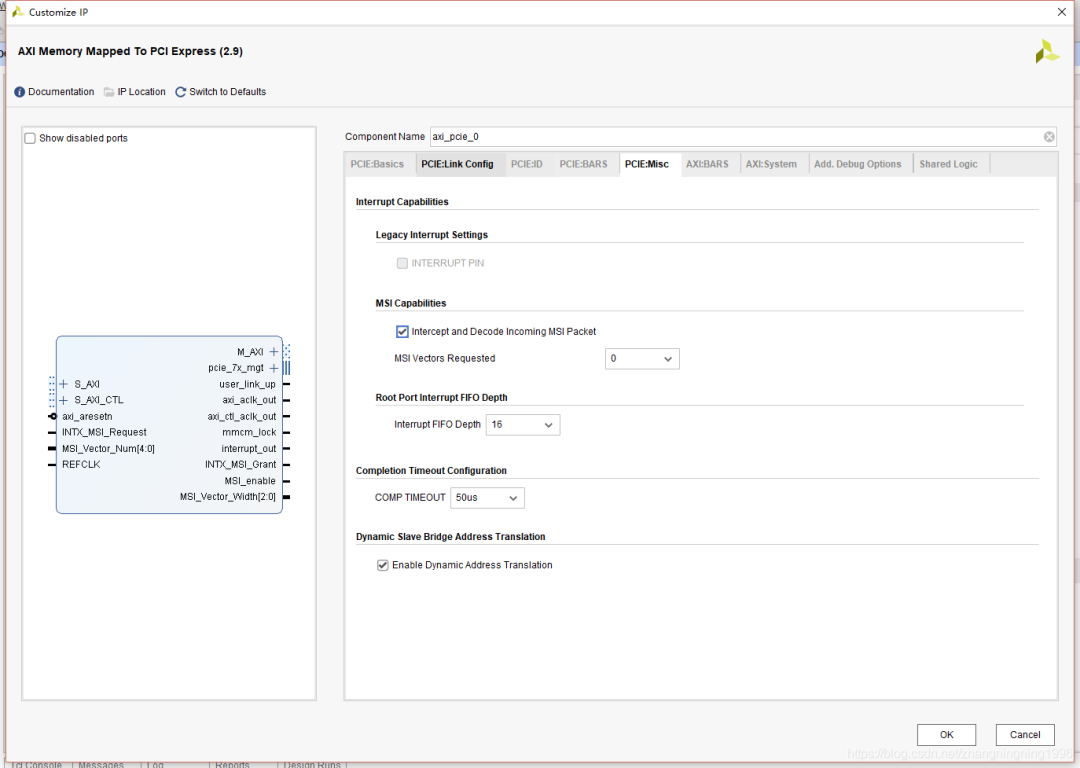Click the IP Location folder icon

coord(109,92)
